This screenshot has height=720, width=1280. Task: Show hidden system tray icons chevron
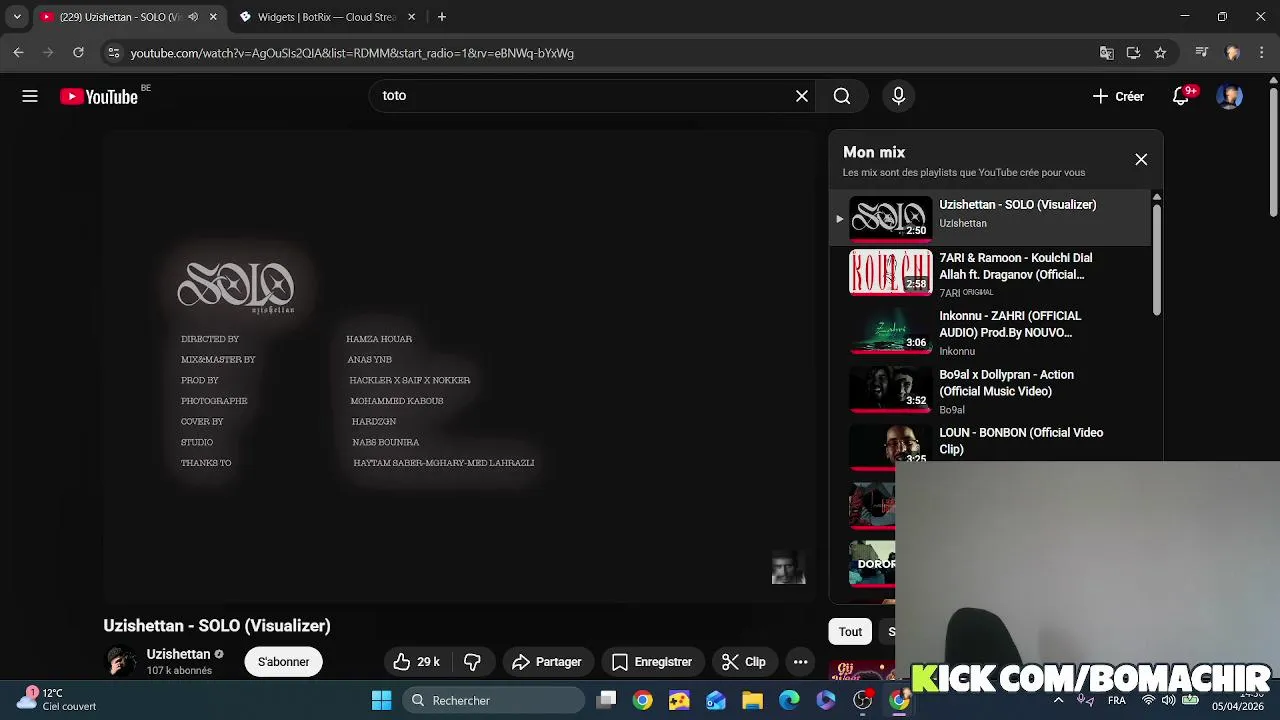pos(1058,700)
